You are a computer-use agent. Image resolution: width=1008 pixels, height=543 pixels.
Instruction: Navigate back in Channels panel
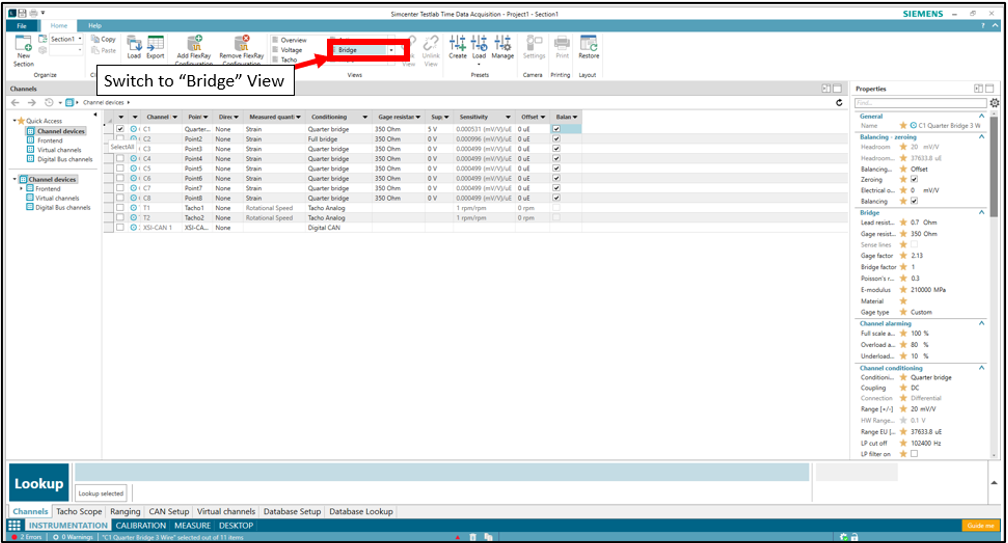pos(15,102)
